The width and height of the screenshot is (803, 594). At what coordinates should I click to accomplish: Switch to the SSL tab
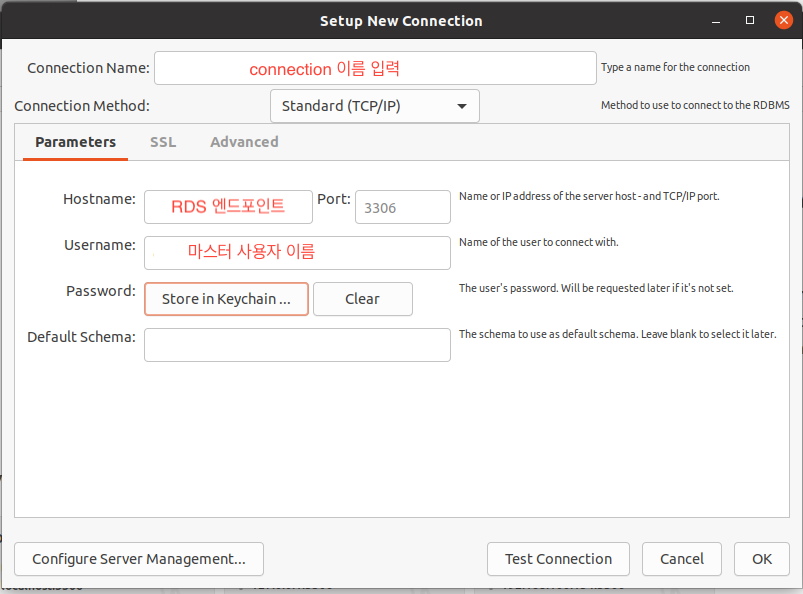pos(163,142)
